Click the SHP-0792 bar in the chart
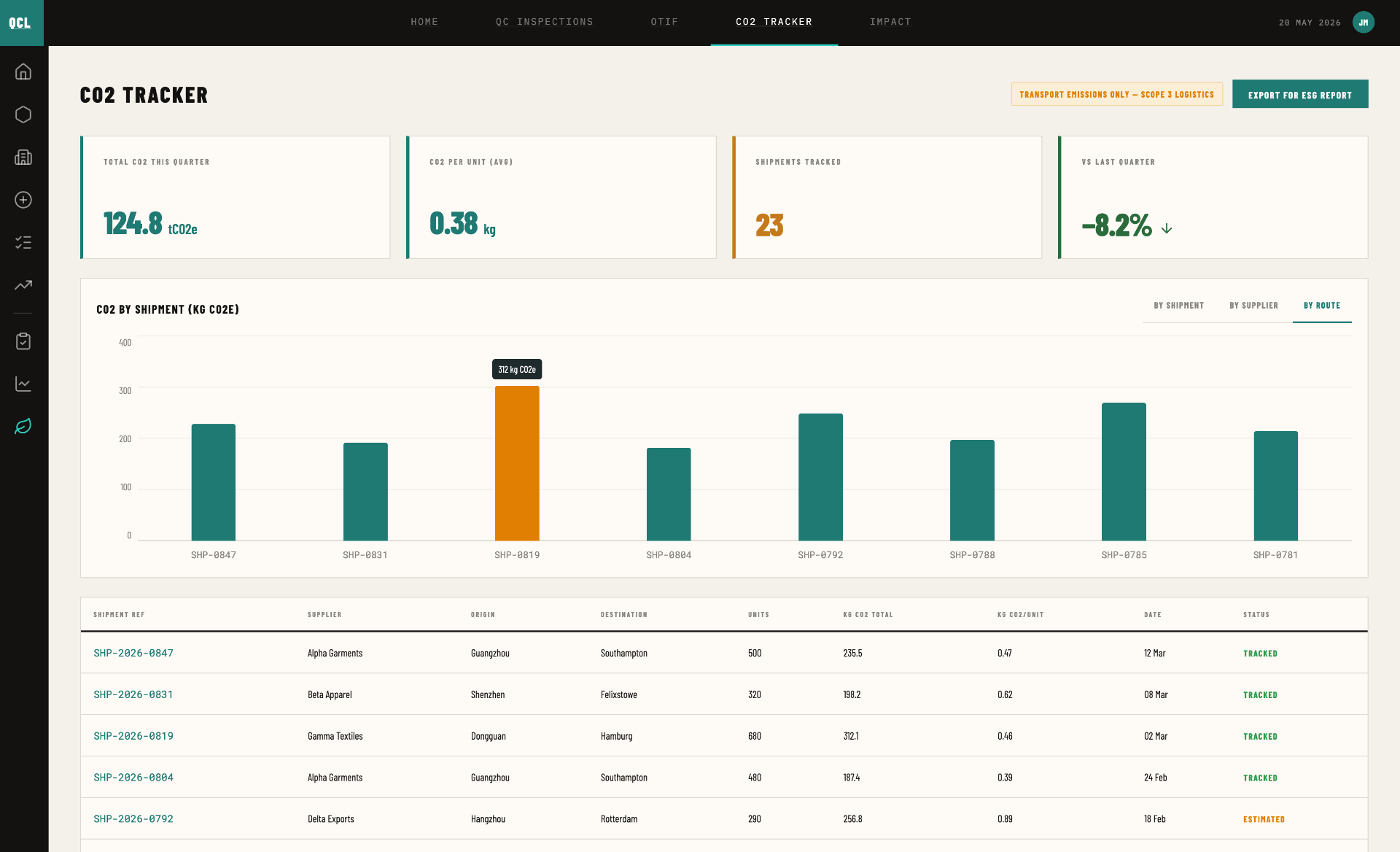The image size is (1400, 852). pos(820,477)
